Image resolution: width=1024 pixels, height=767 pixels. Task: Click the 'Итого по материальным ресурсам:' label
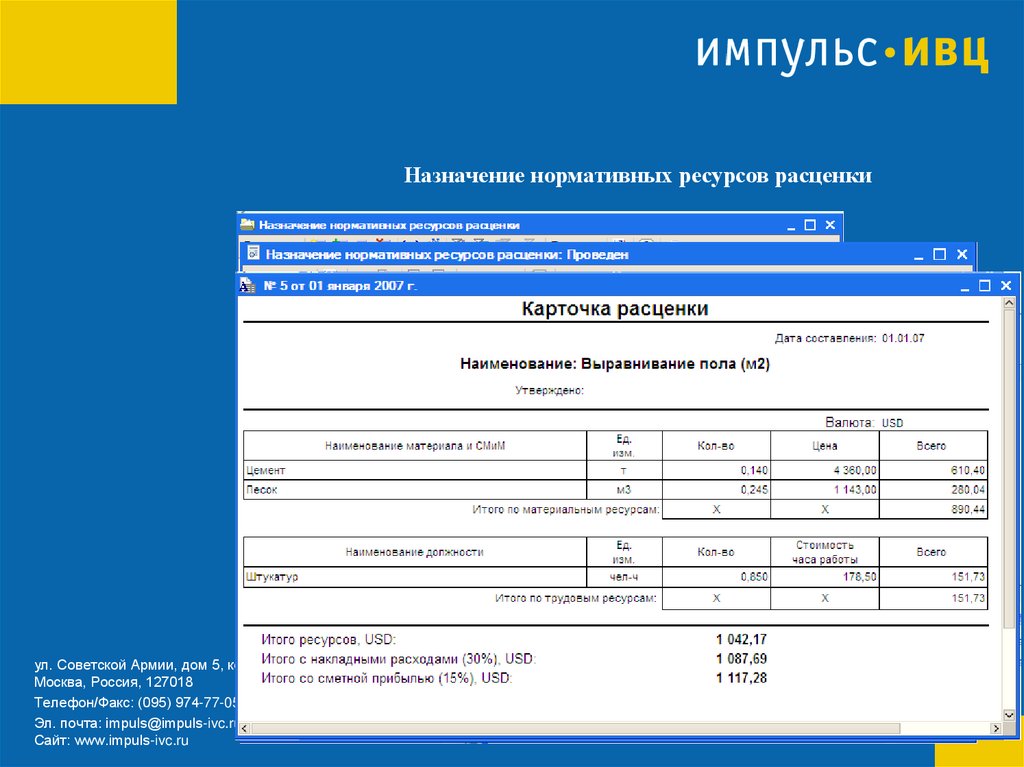(x=566, y=510)
